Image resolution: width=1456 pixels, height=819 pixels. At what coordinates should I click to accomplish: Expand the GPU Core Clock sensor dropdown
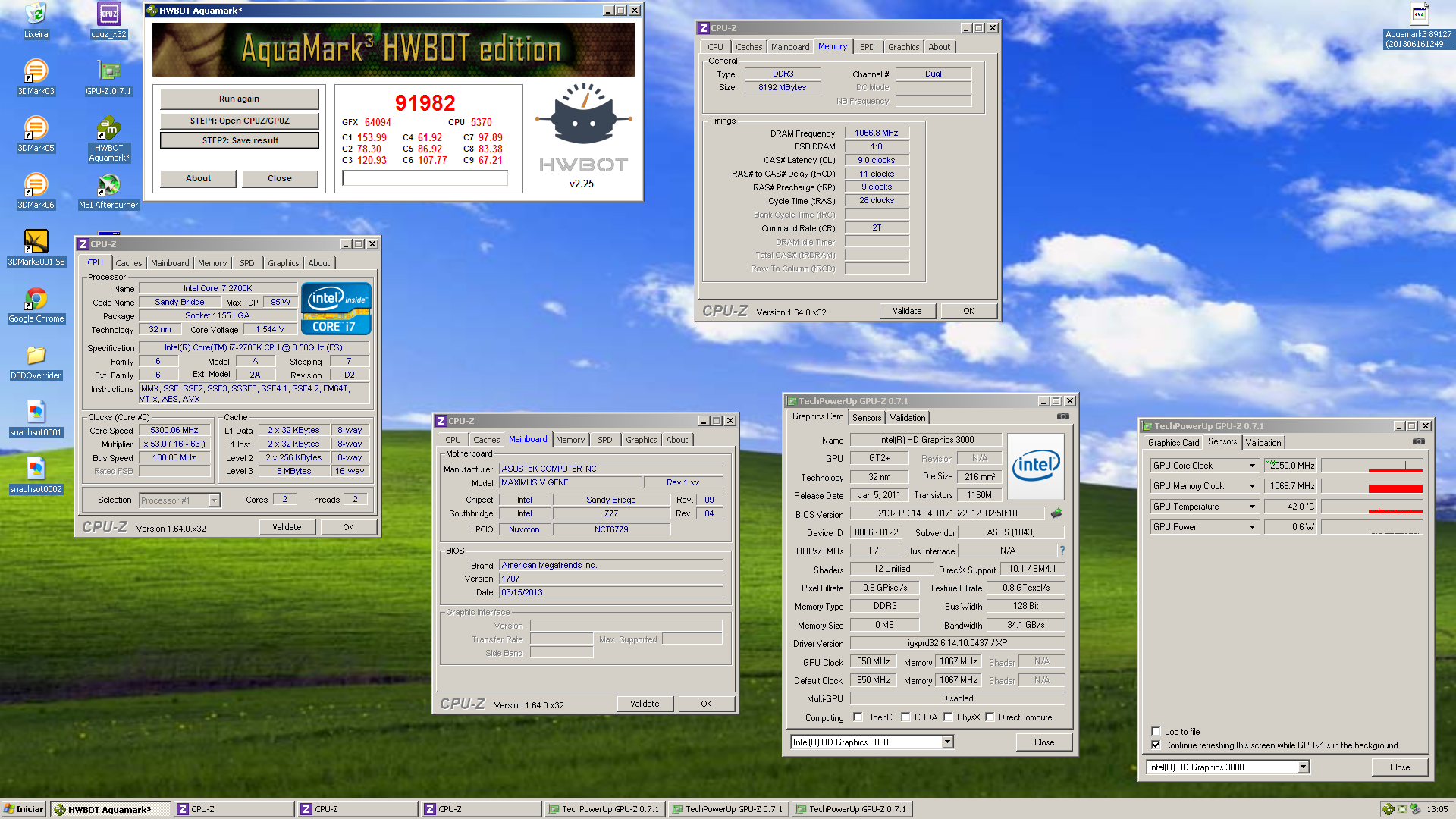tap(1252, 466)
